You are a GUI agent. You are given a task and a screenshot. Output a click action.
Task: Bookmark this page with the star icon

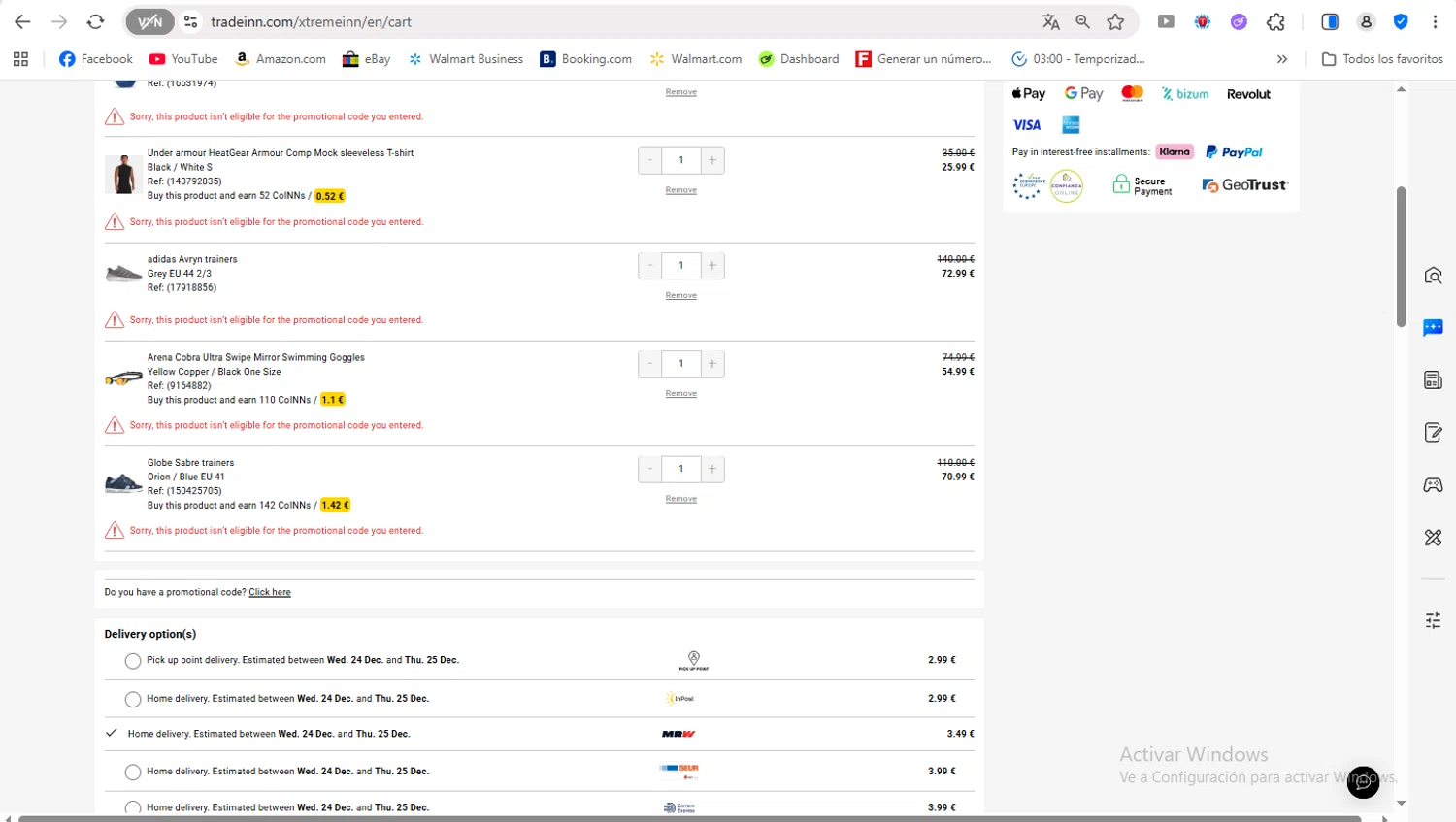pyautogui.click(x=1115, y=21)
